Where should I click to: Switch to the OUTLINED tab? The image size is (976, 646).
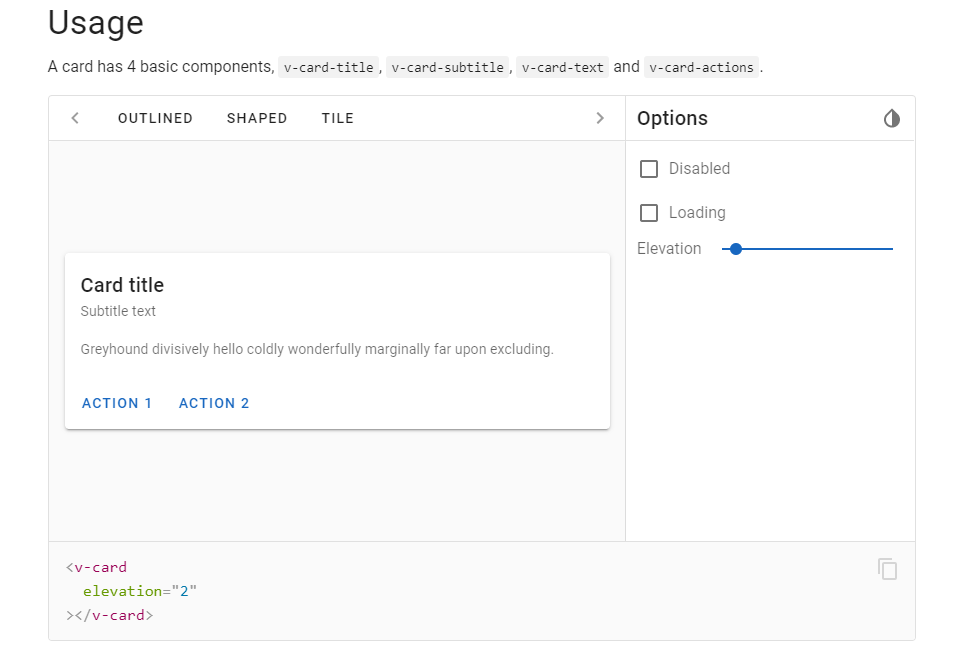pyautogui.click(x=155, y=118)
